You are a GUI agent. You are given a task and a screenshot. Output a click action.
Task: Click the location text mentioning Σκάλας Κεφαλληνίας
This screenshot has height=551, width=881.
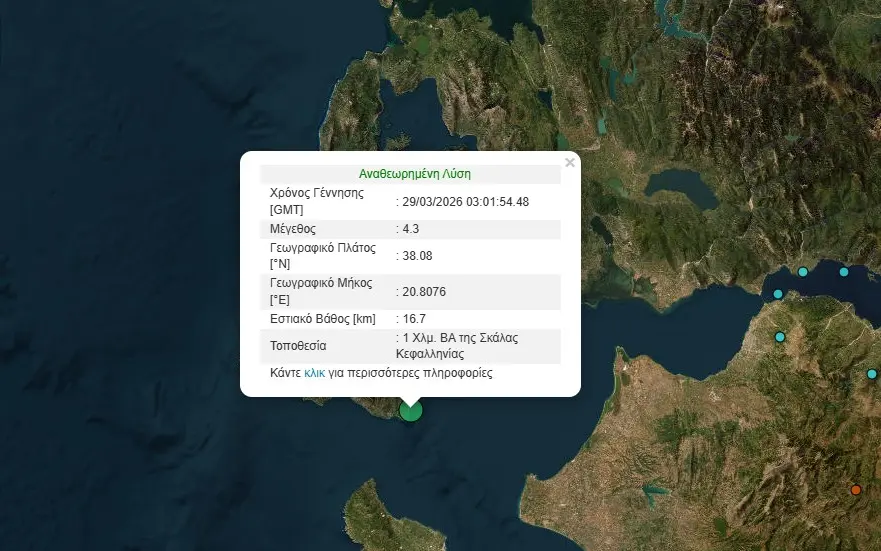pos(457,346)
